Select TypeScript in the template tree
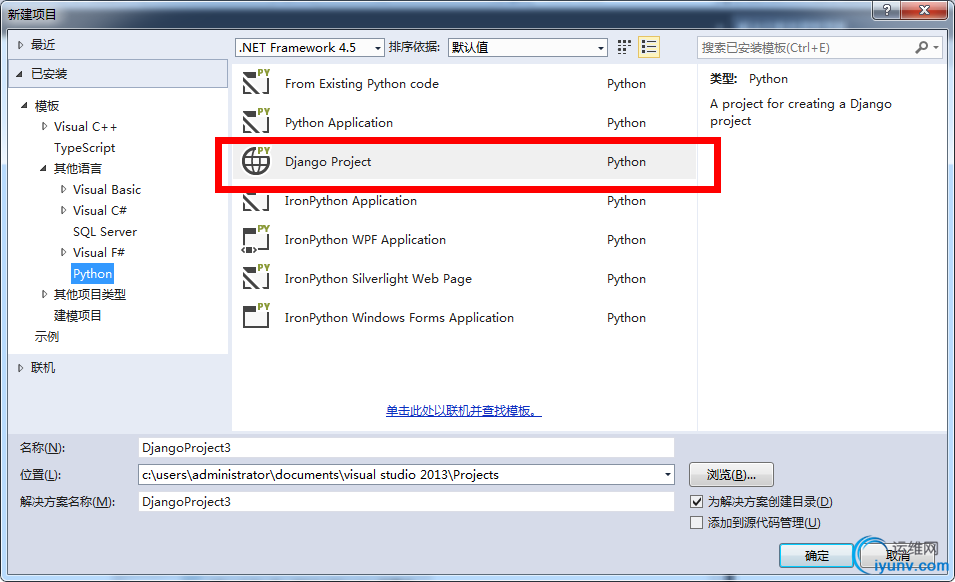This screenshot has width=955, height=582. 85,147
